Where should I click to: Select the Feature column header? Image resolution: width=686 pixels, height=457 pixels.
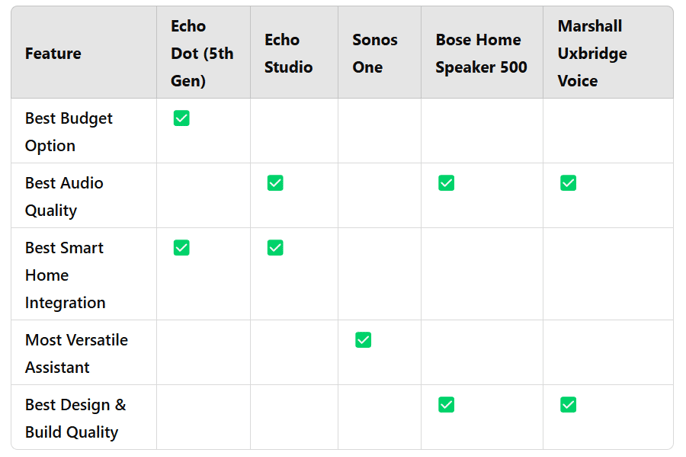point(53,53)
